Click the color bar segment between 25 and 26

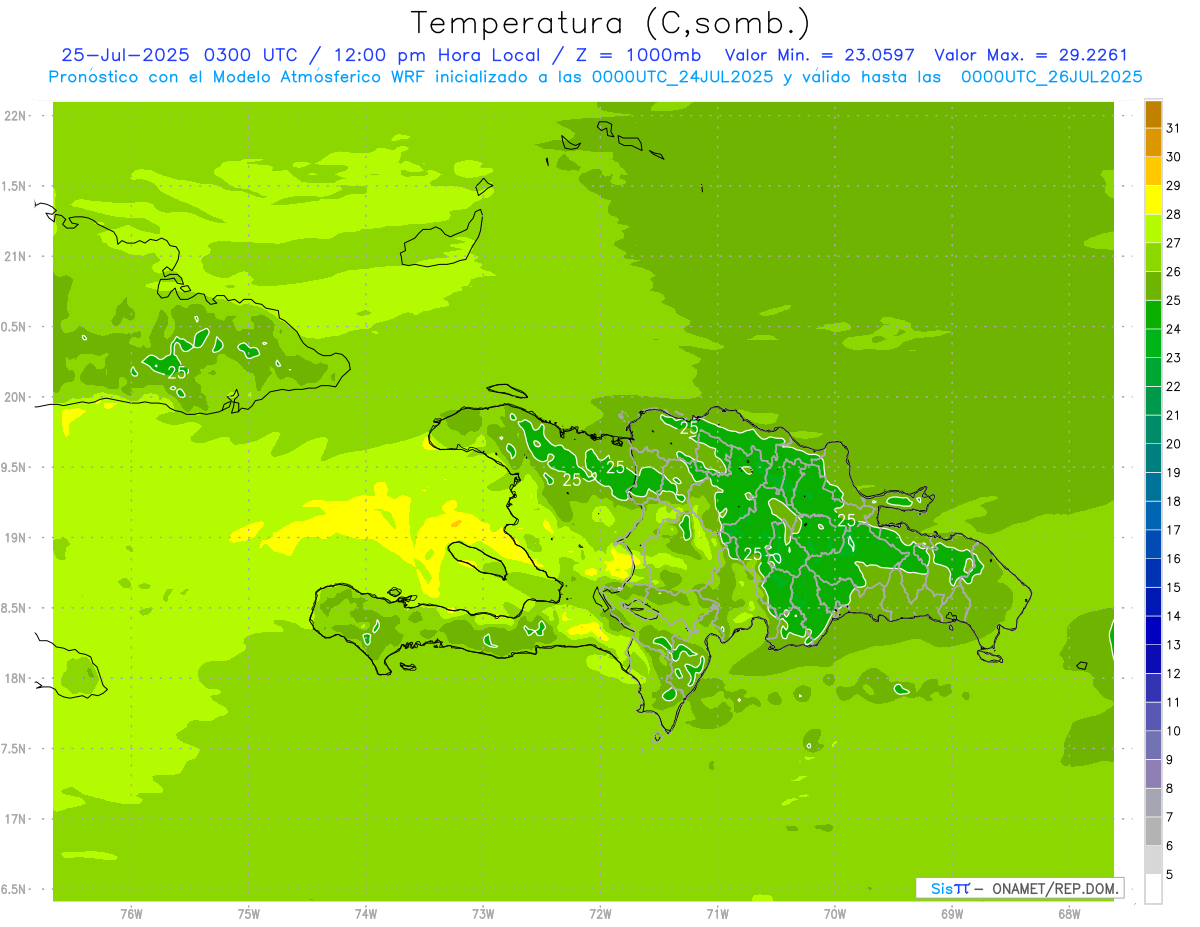[1153, 286]
